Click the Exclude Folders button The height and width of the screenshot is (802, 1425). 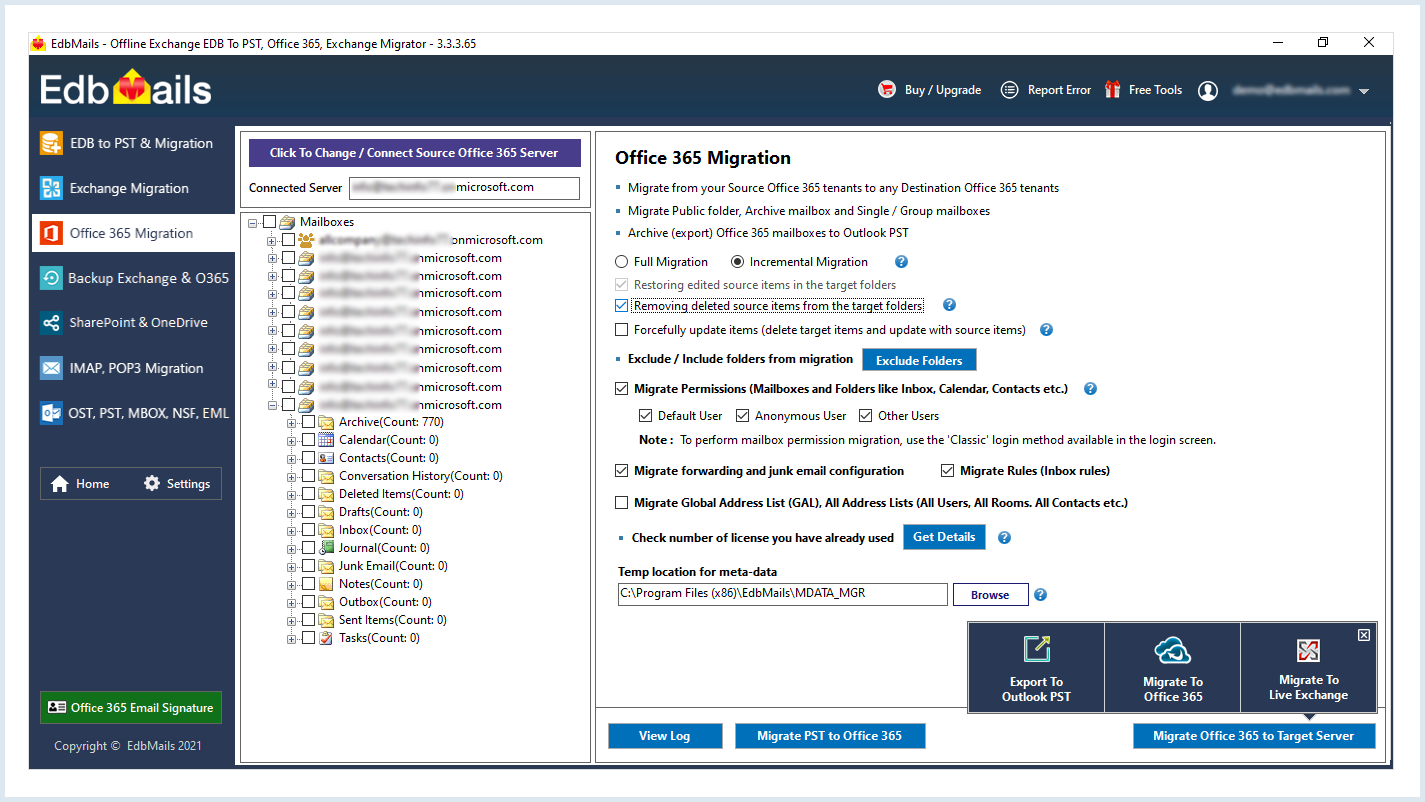click(x=919, y=360)
